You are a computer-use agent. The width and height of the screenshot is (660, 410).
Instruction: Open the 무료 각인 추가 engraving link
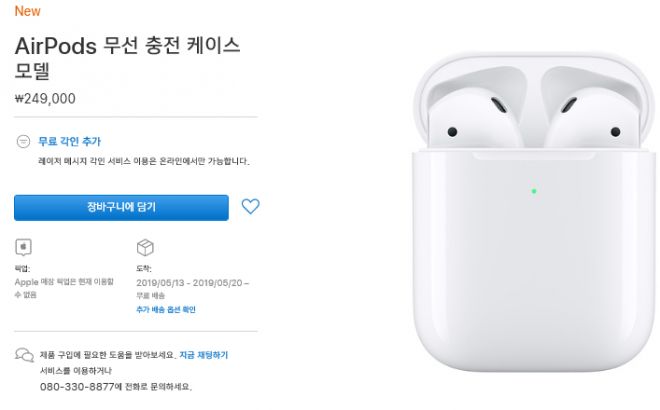click(x=69, y=141)
